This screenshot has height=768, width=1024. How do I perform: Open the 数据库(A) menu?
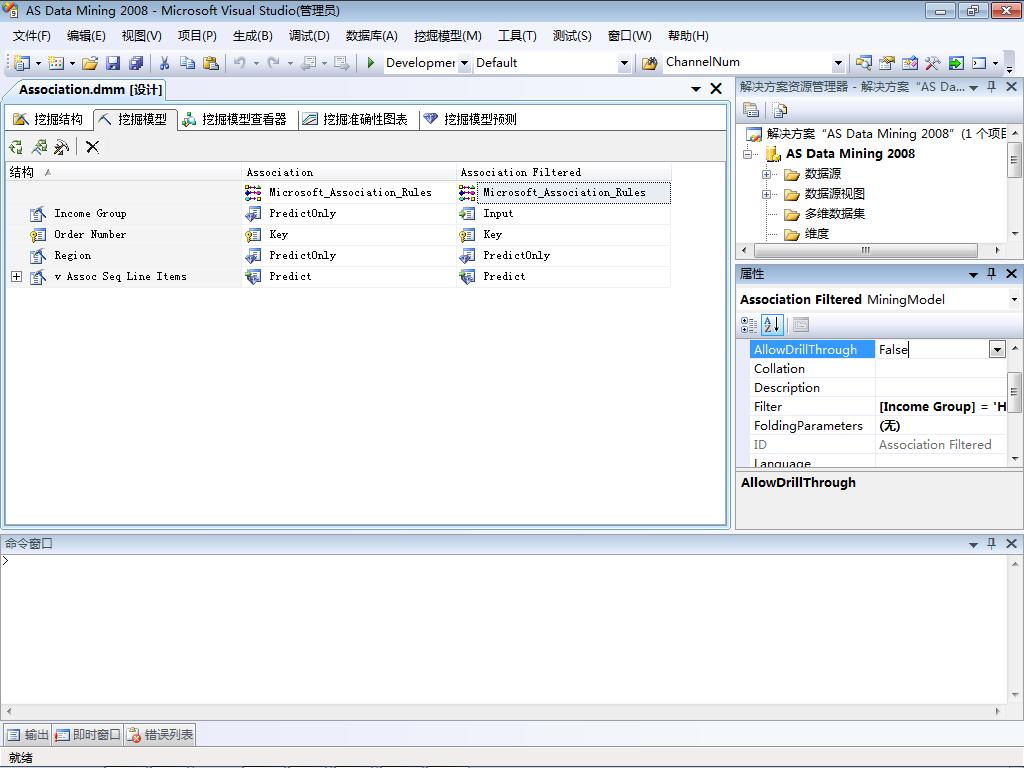pyautogui.click(x=372, y=36)
